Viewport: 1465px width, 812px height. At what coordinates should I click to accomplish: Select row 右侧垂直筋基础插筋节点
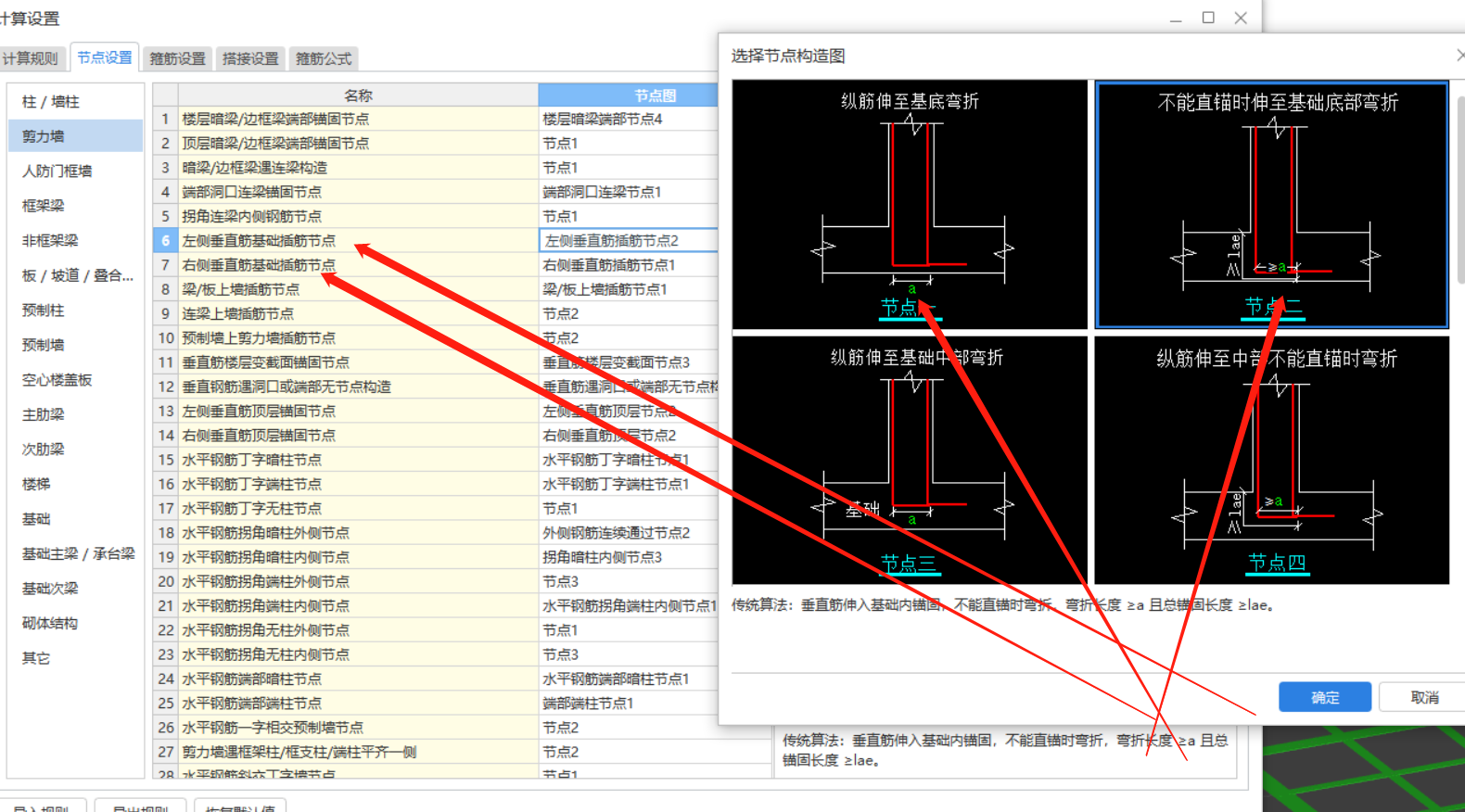click(x=358, y=265)
